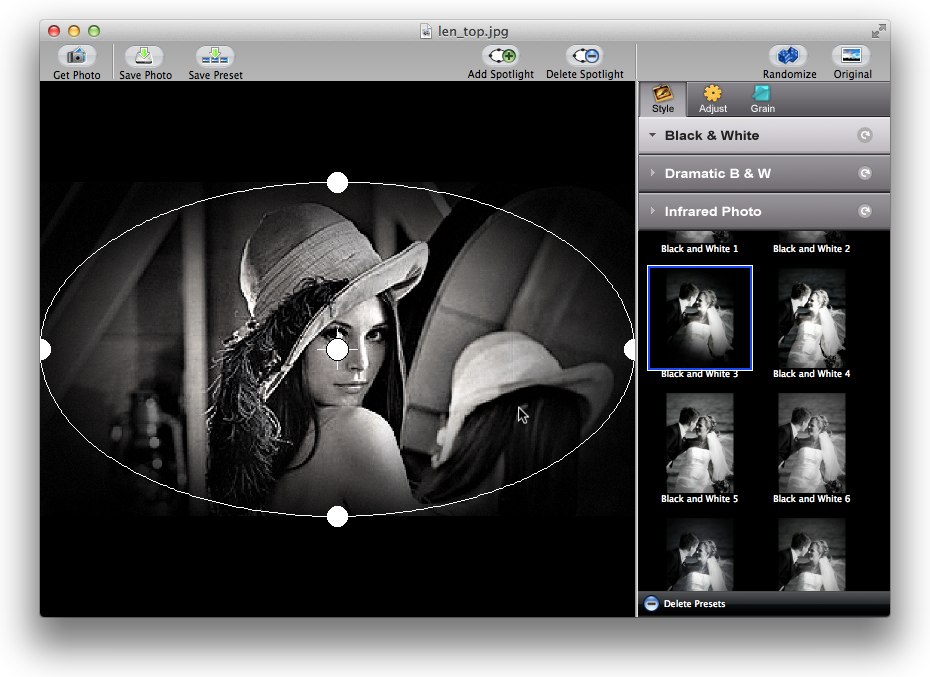The width and height of the screenshot is (930, 677).
Task: Switch to the Style tab
Action: pyautogui.click(x=663, y=99)
